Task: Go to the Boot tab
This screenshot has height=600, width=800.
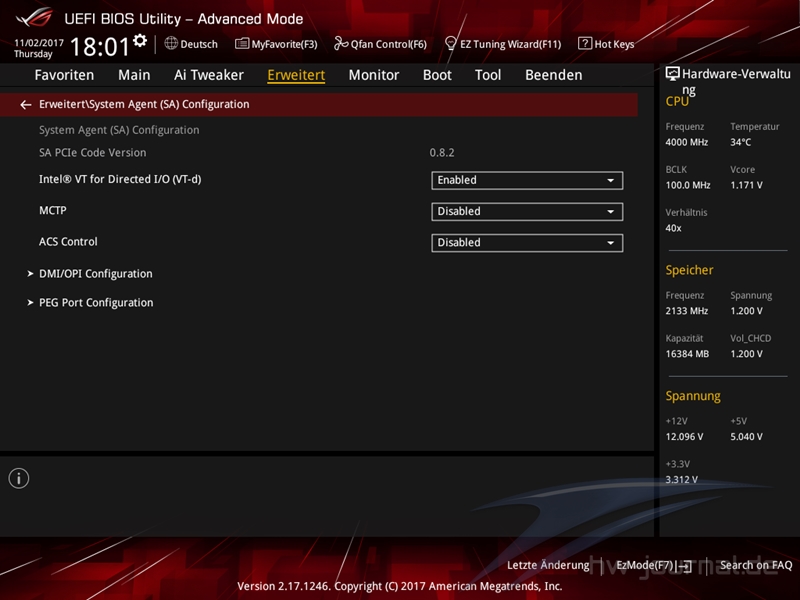Action: pos(437,75)
